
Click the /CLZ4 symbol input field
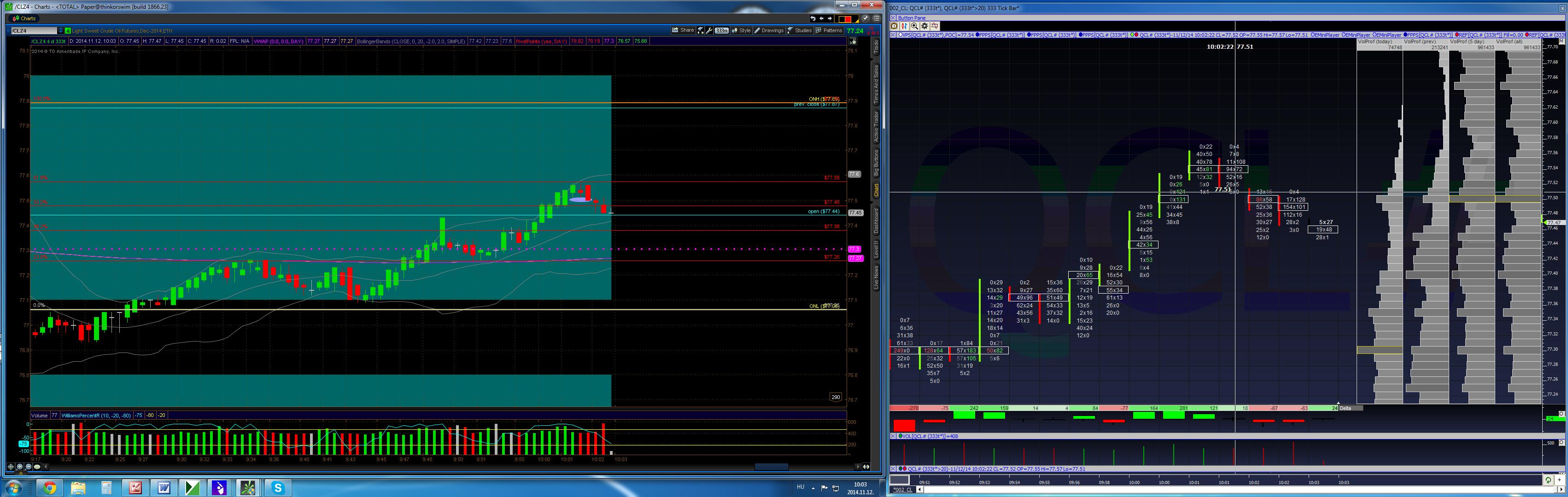click(x=34, y=30)
